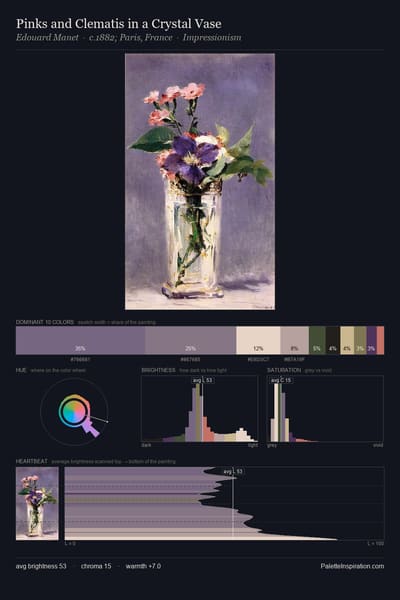
Task: Open the small painting thumbnail beside heartbeat
Action: [x=37, y=504]
